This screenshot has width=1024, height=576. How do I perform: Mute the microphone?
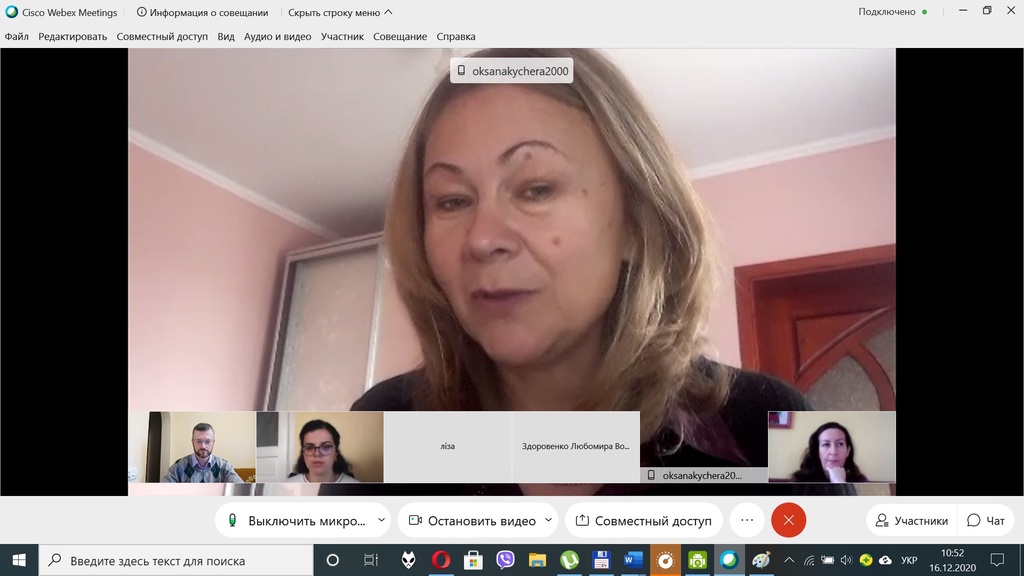(296, 520)
